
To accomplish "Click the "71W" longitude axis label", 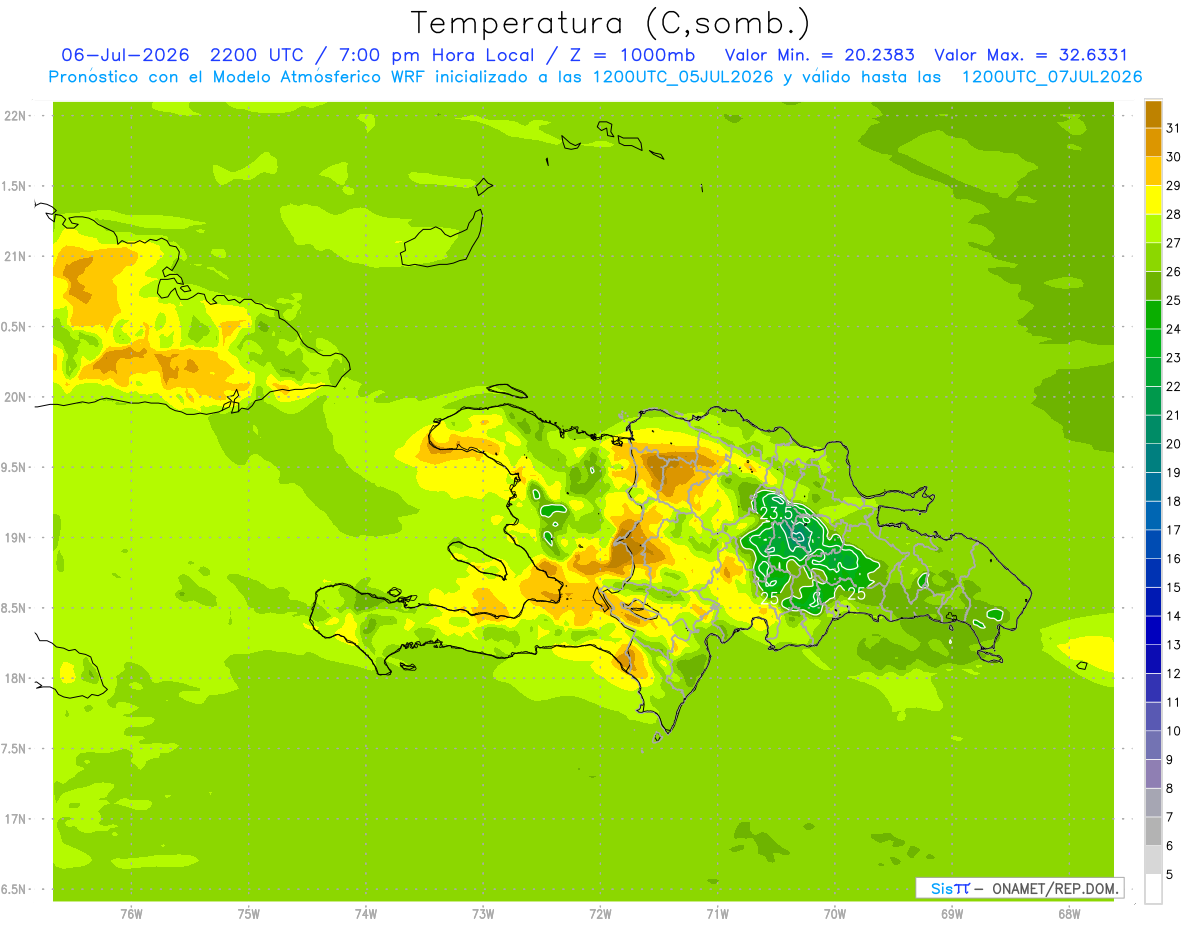I will click(x=718, y=913).
